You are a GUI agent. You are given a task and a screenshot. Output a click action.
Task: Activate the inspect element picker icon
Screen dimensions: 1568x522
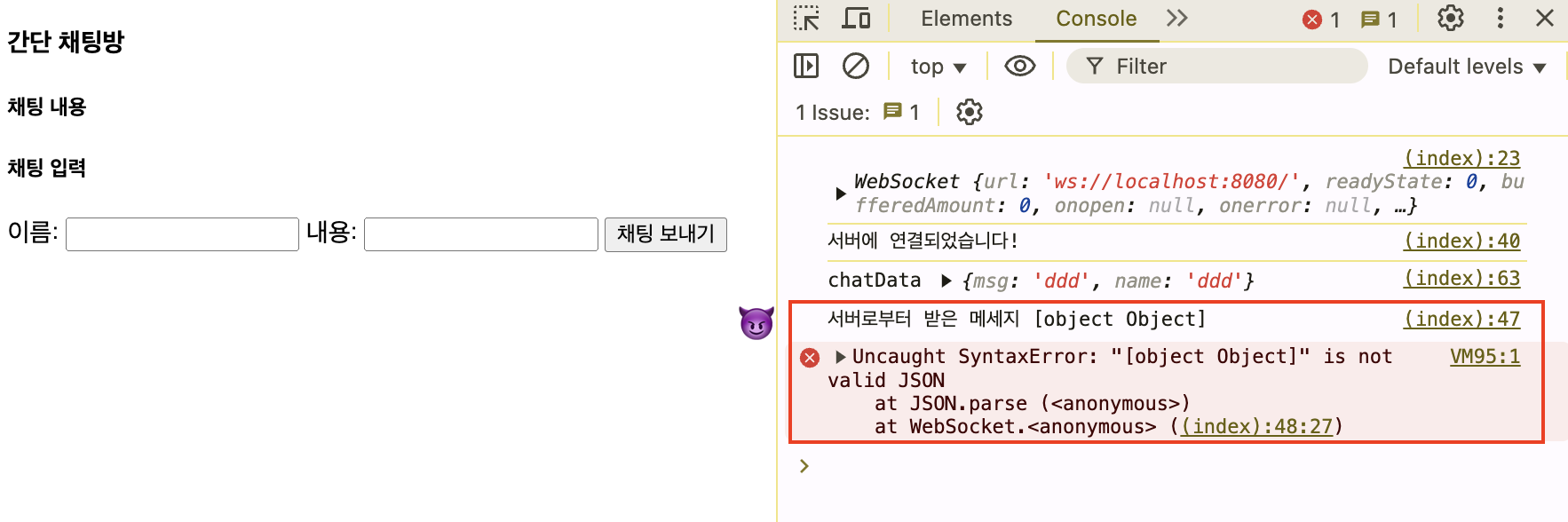tap(806, 19)
